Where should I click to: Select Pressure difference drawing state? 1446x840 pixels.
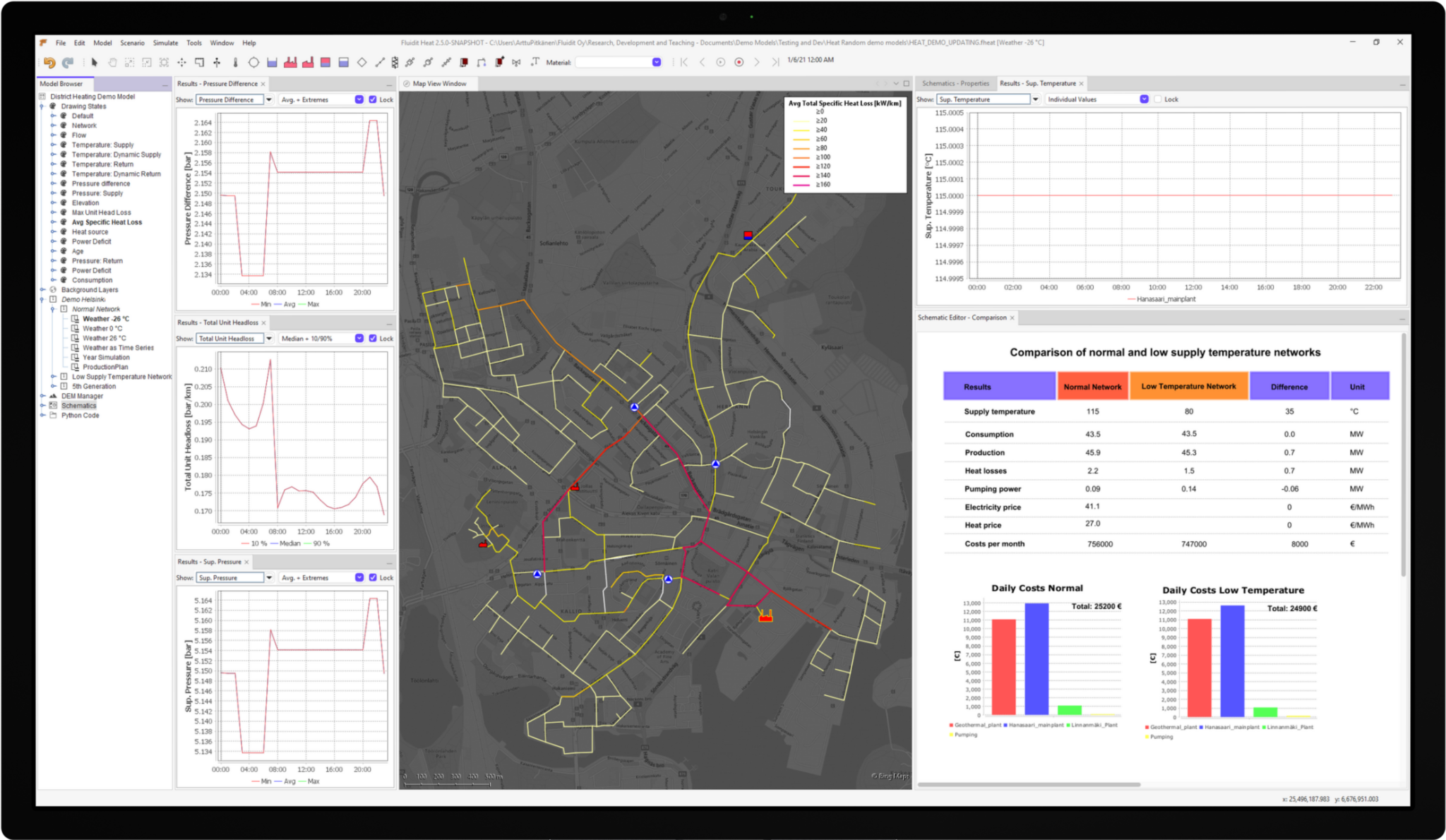100,184
